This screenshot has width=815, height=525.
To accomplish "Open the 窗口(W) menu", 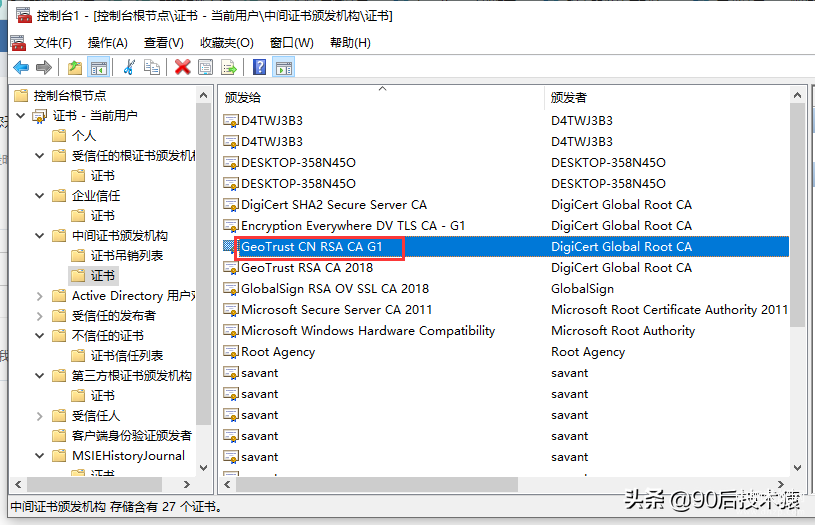I will (x=292, y=43).
